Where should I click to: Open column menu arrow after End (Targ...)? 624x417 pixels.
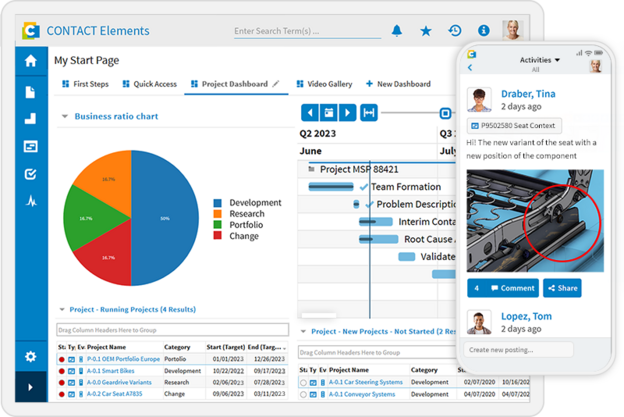[x=284, y=348]
